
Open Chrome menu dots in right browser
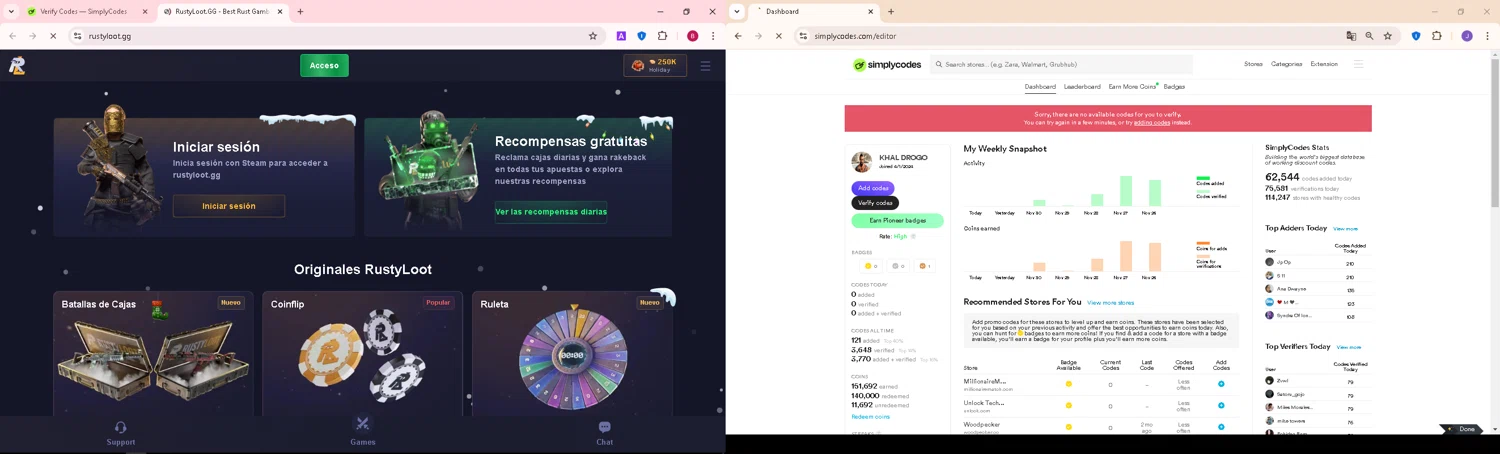[1488, 36]
